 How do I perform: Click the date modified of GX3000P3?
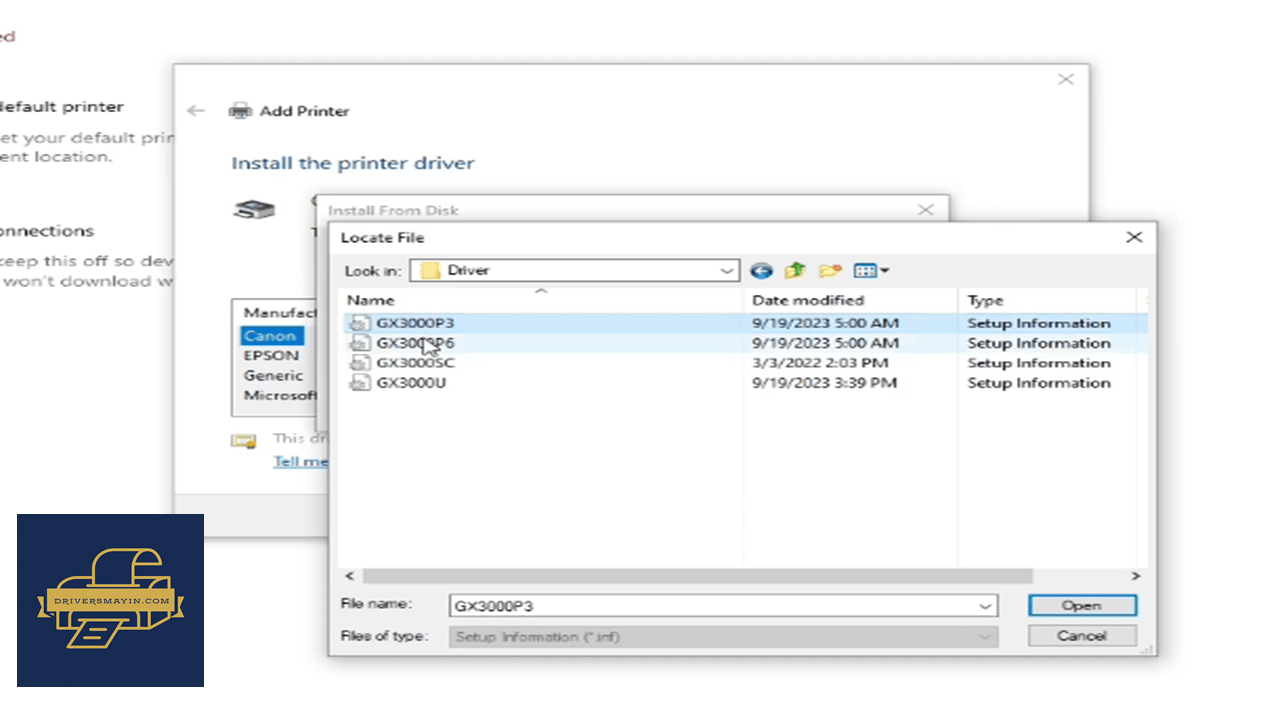[825, 323]
